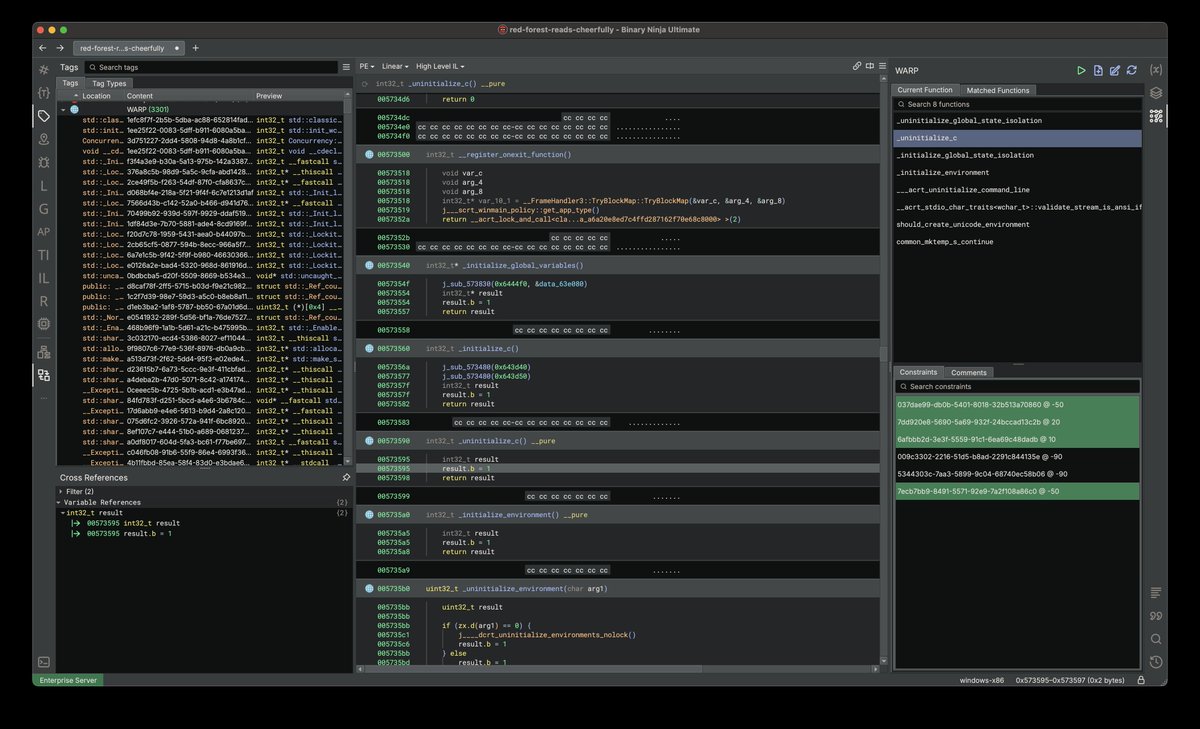Image resolution: width=1200 pixels, height=729 pixels.
Task: Select should_create_unicode_environment in function list
Action: 1017,225
